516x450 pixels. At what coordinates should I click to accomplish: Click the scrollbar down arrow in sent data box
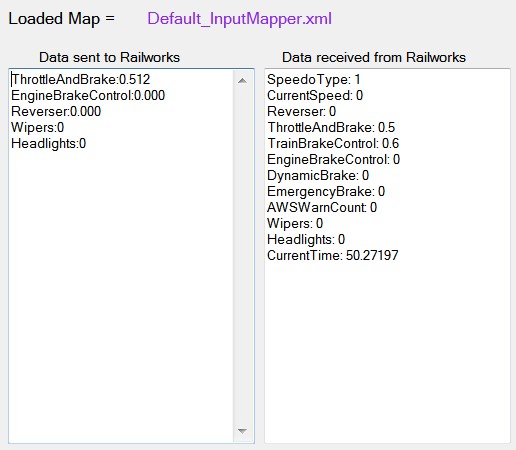tap(243, 431)
